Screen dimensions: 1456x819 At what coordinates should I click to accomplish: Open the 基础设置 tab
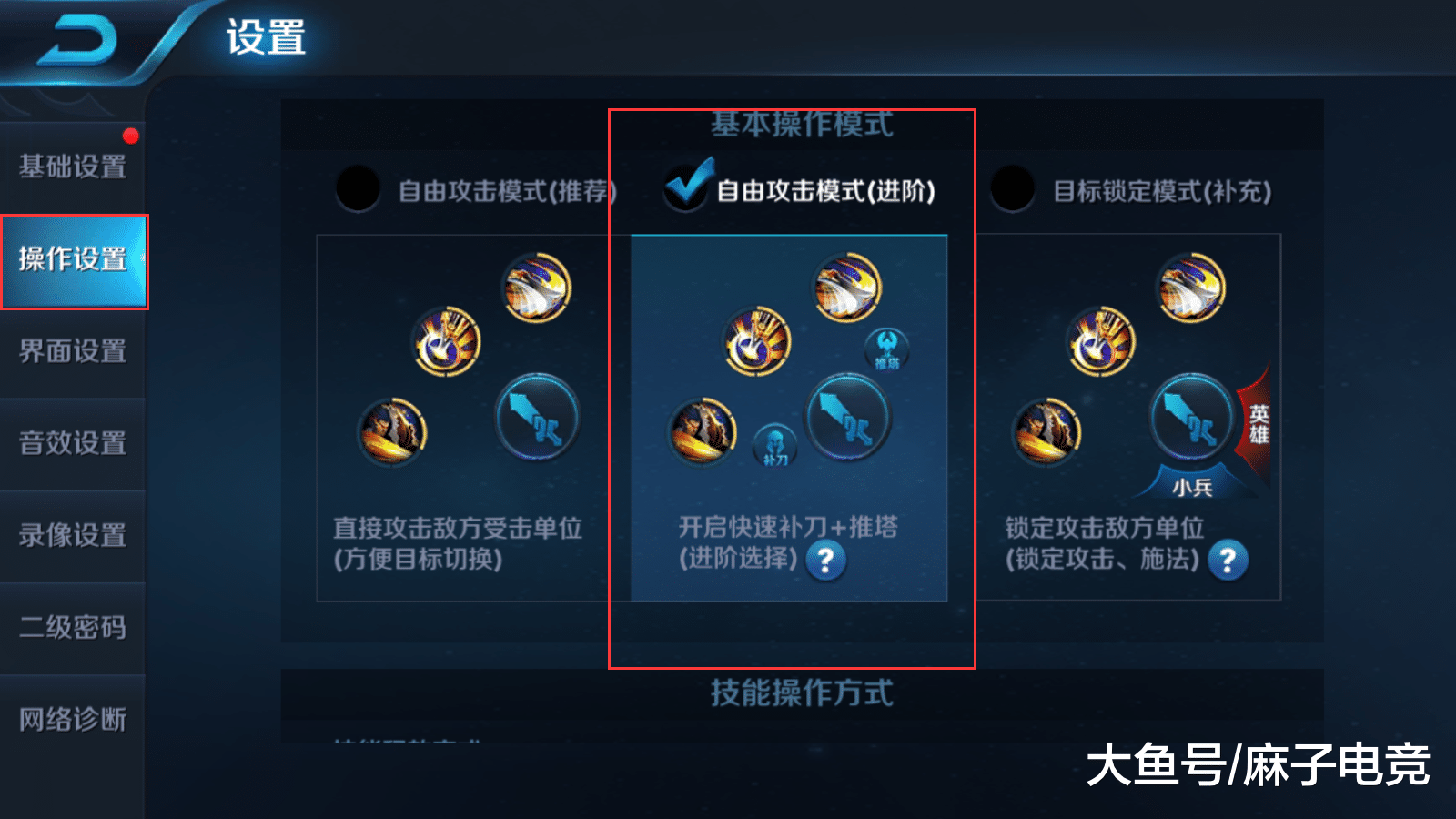coord(73,167)
